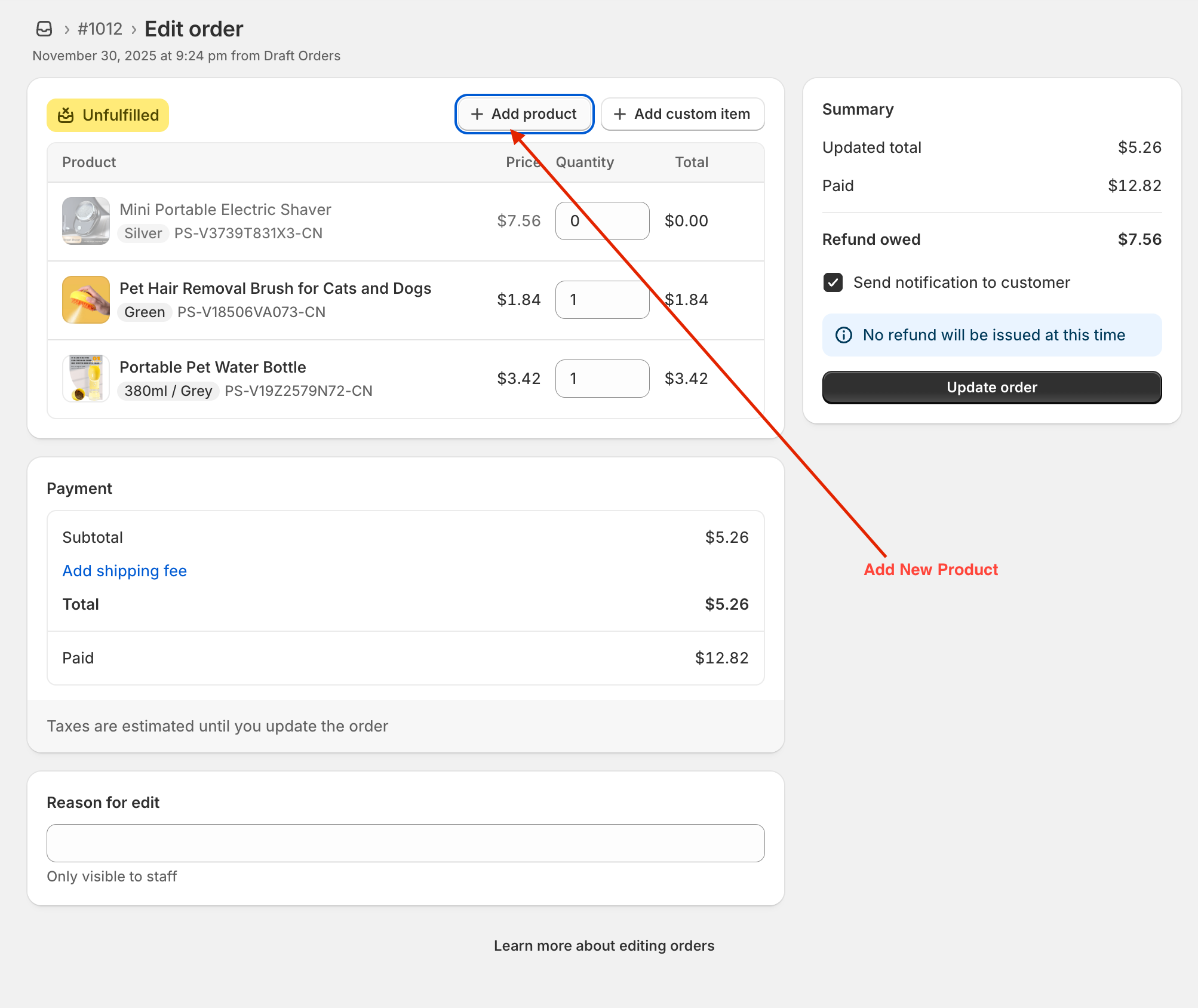Open Pet Hair Removal Brush thumbnail
The width and height of the screenshot is (1198, 1008).
[86, 300]
